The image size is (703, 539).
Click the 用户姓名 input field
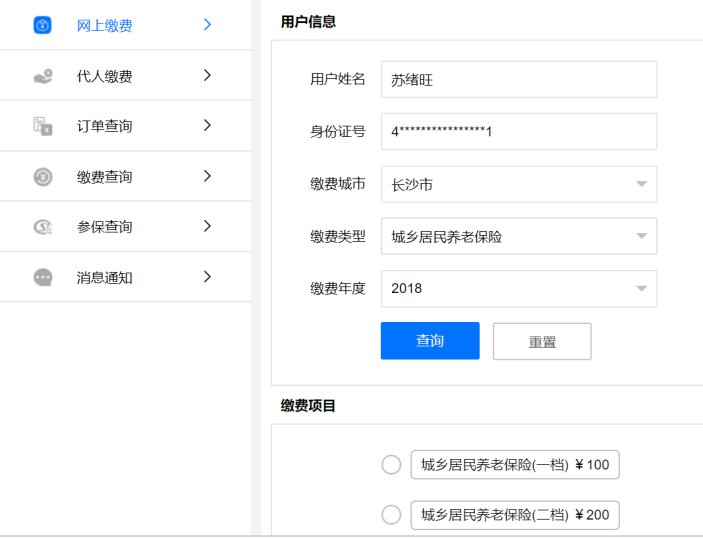click(x=518, y=80)
